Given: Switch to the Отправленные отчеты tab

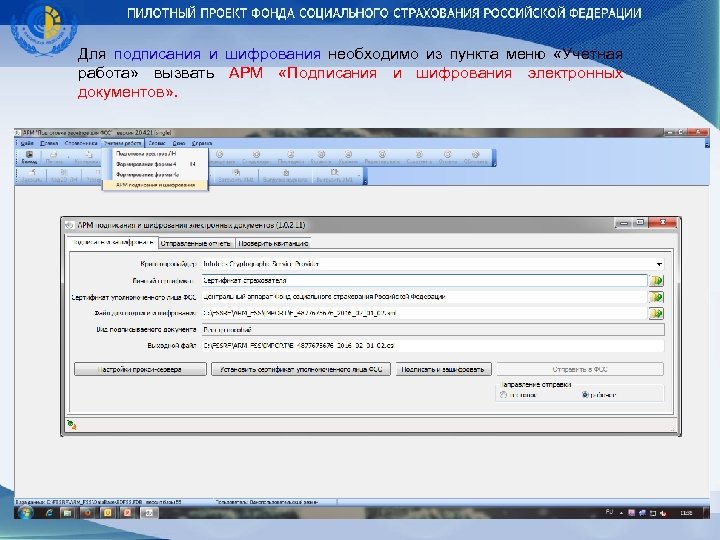Looking at the screenshot, I should click(x=196, y=243).
